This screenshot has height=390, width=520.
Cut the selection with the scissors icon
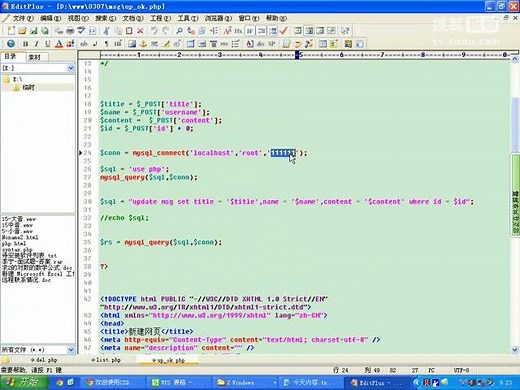(x=106, y=31)
